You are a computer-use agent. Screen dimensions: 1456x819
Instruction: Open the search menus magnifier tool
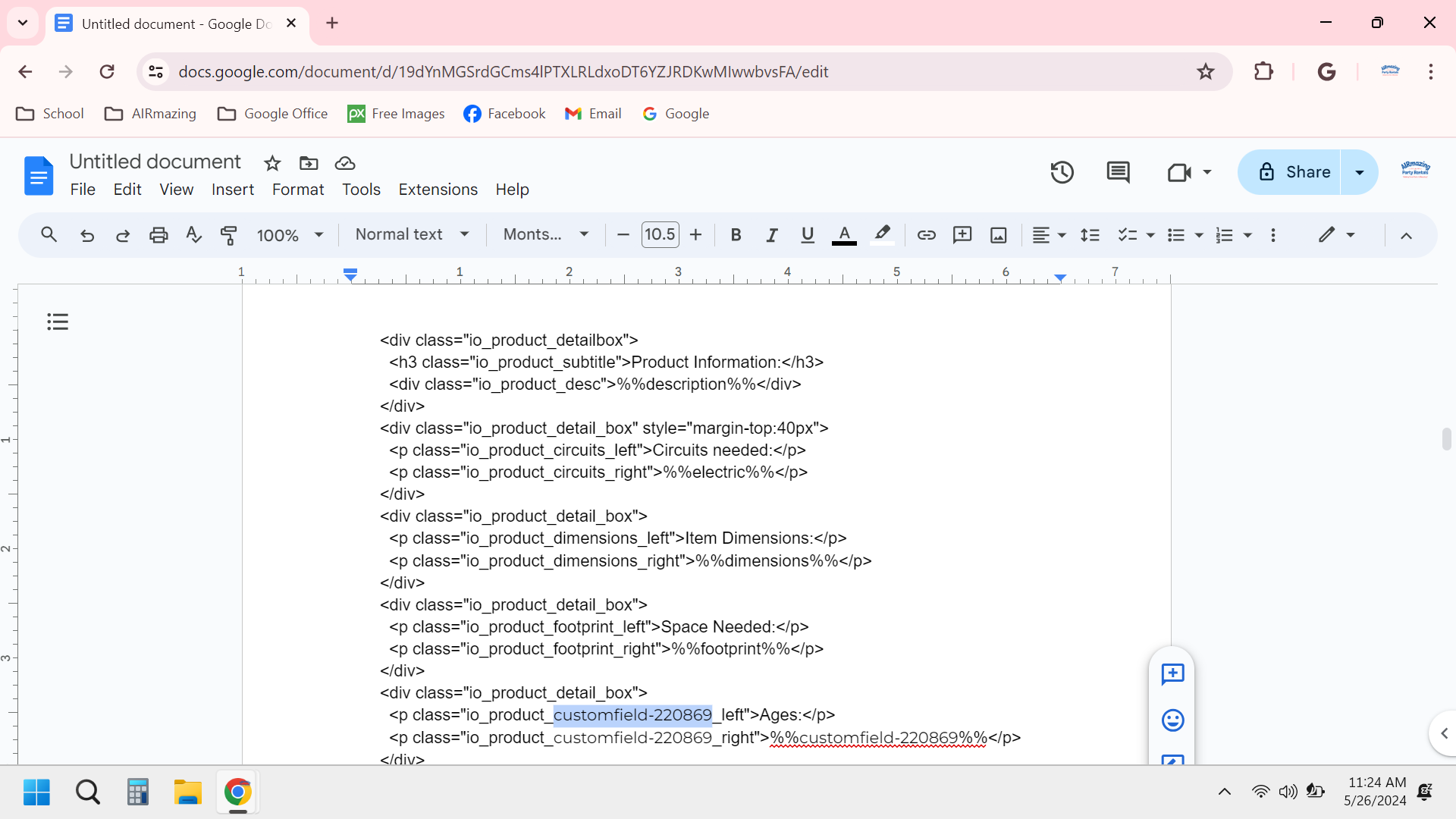pyautogui.click(x=49, y=235)
